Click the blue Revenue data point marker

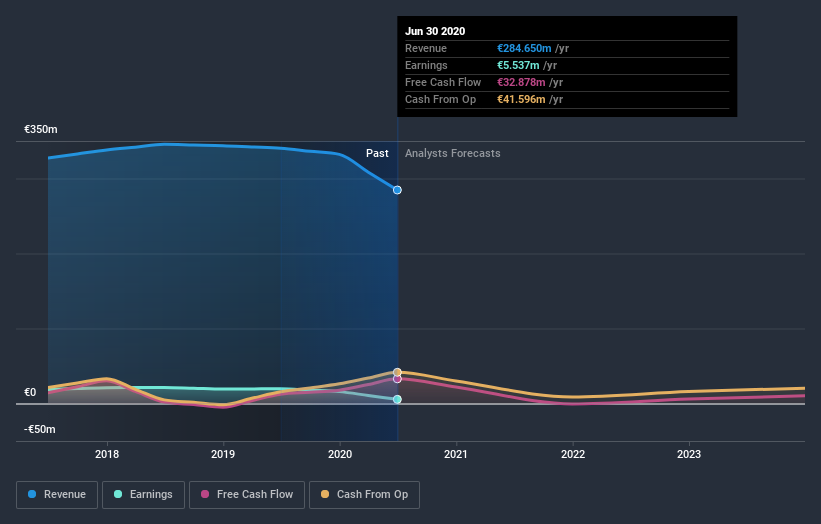397,190
